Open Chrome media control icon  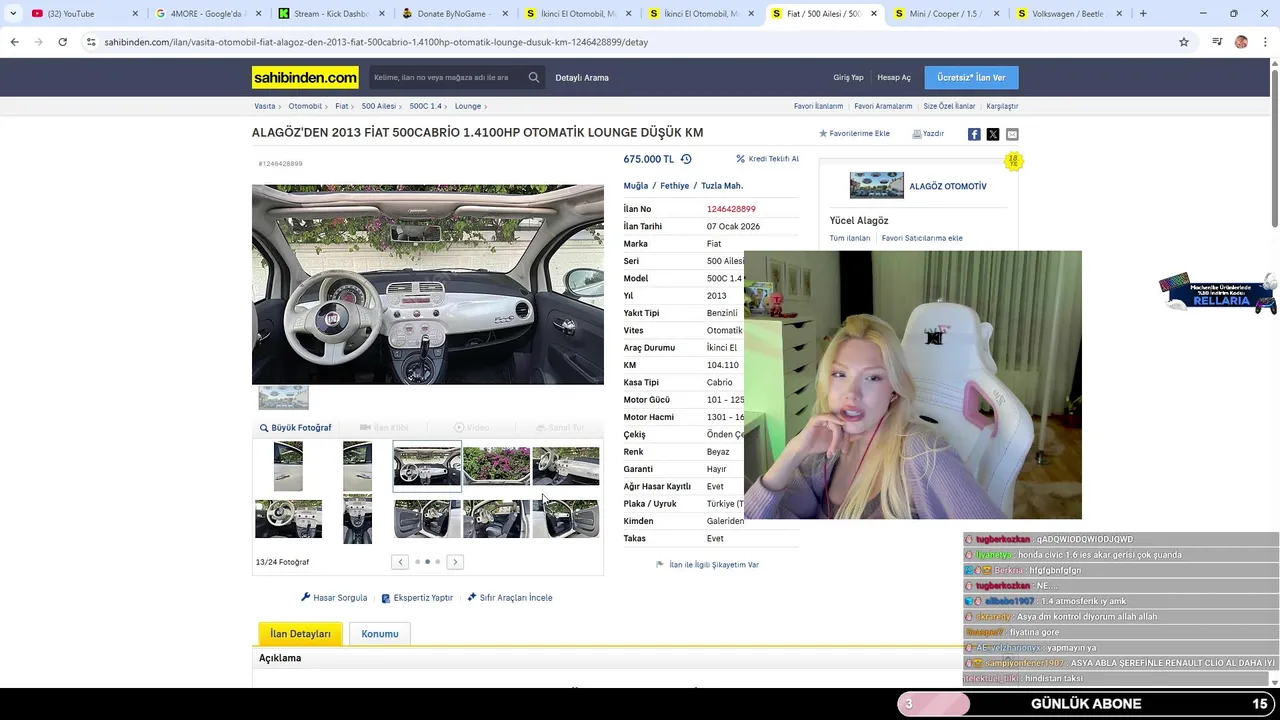pos(1217,42)
